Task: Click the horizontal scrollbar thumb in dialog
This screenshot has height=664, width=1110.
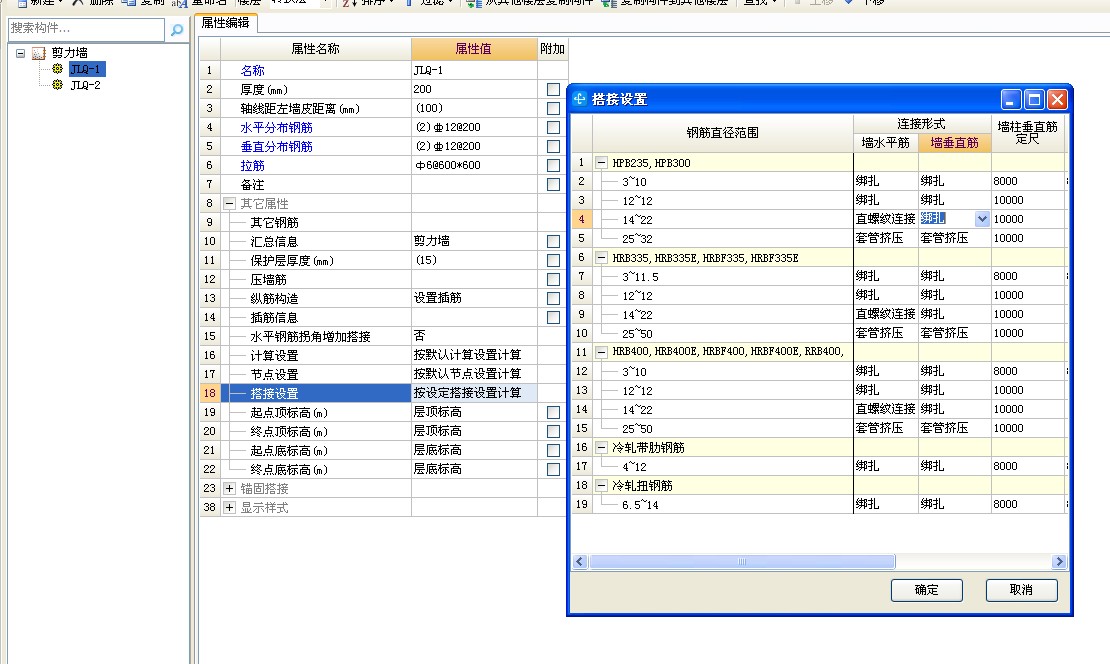Action: [x=742, y=562]
